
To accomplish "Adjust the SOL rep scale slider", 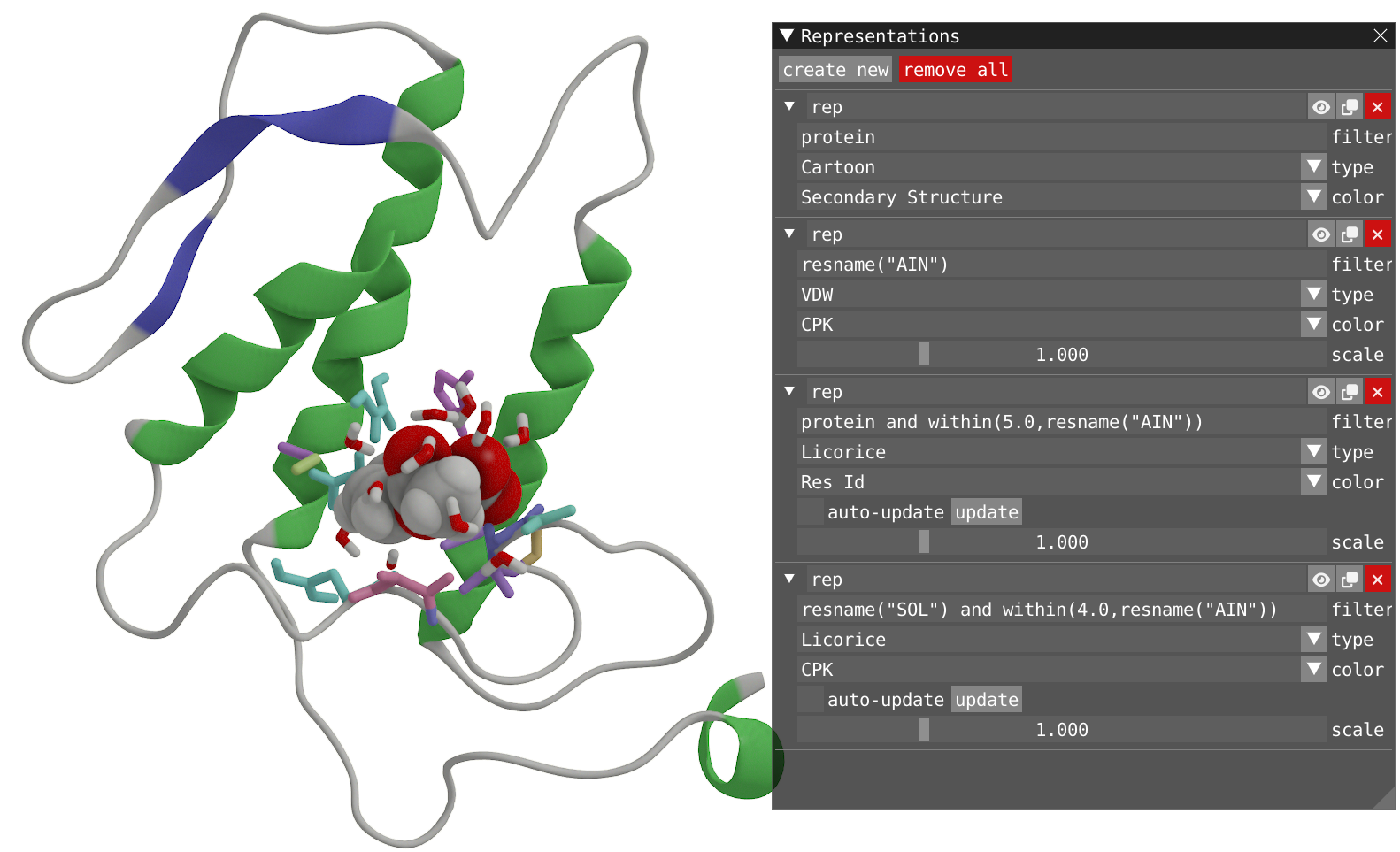I will coord(1061,730).
